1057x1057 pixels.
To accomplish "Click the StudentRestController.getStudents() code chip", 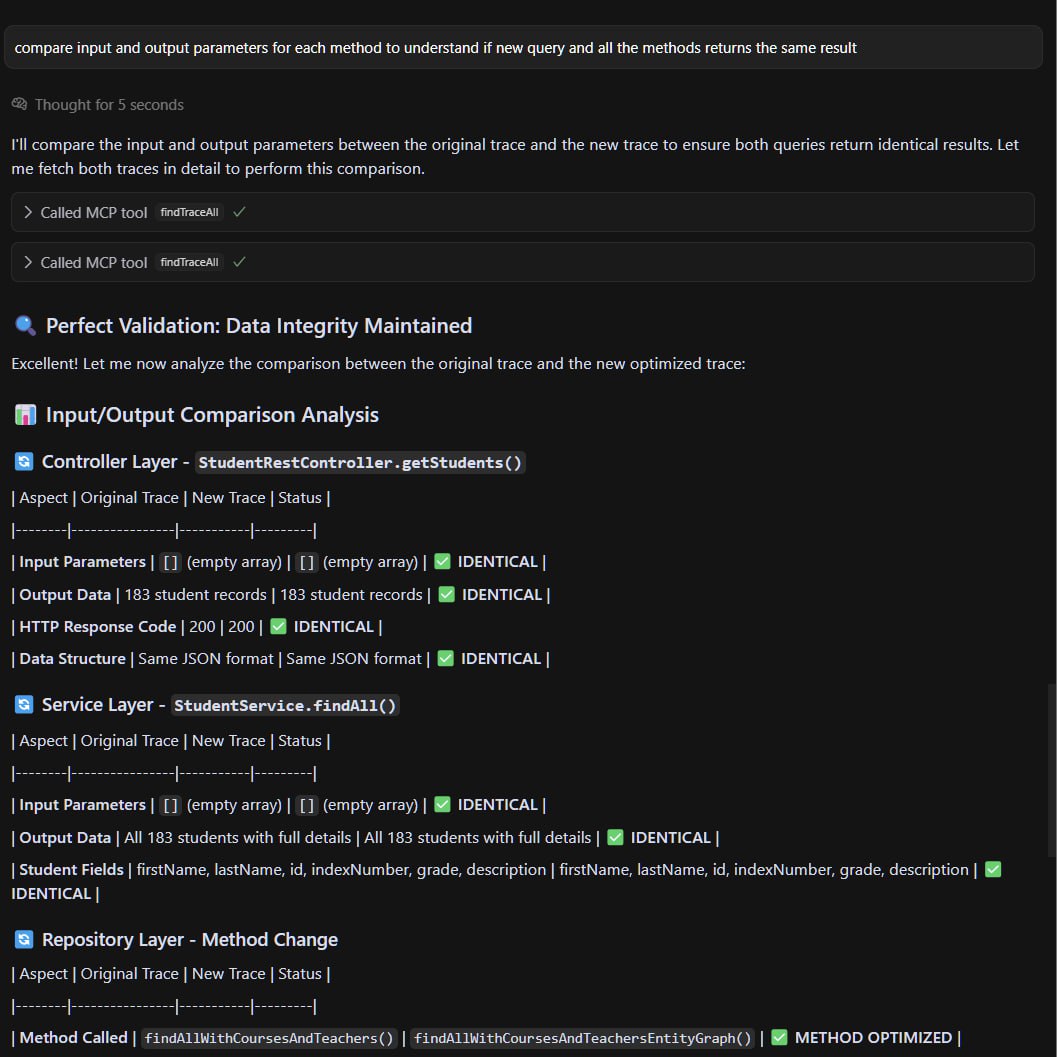I will pos(360,462).
